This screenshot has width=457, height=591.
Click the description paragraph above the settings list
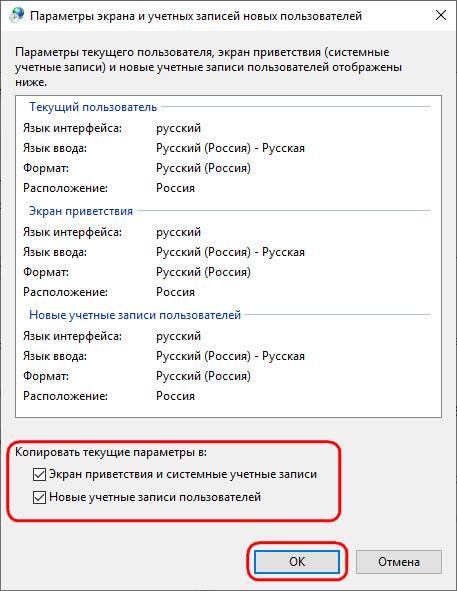pyautogui.click(x=209, y=67)
